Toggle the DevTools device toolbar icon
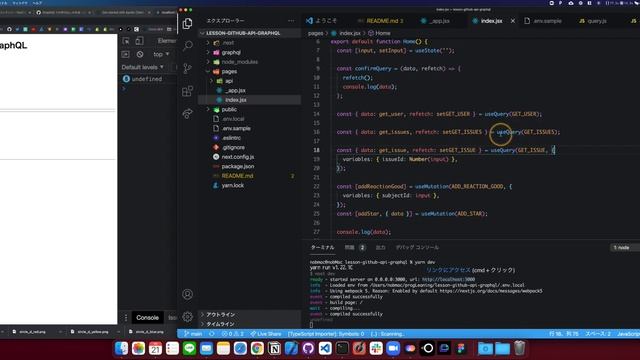Screen dimensions: 640x360 point(139,41)
